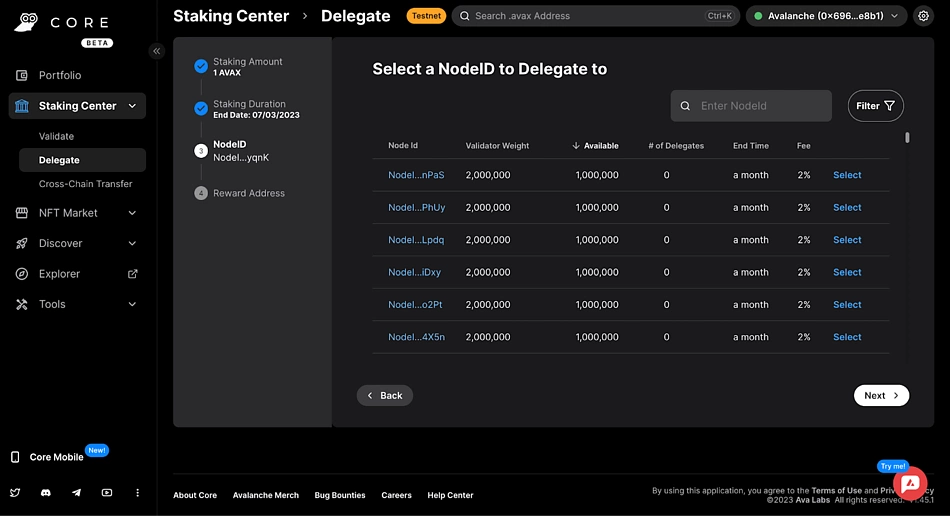Viewport: 950px width, 516px height.
Task: Open the Discord icon in sidebar footer
Action: (46, 493)
